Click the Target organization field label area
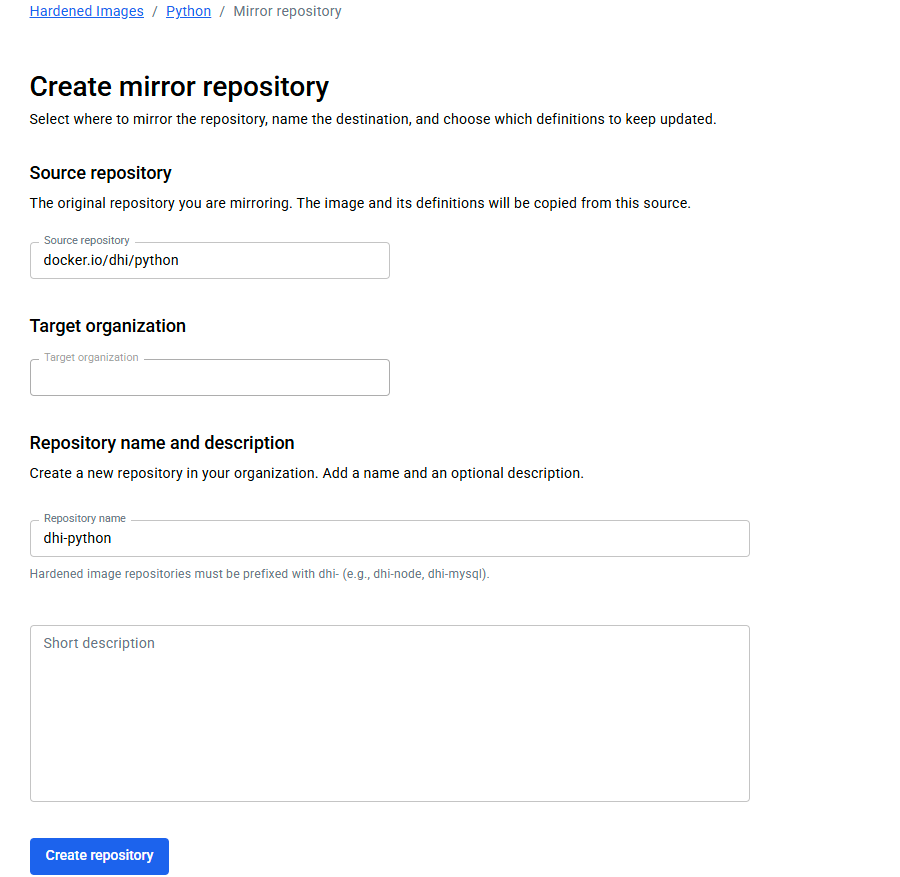Image resolution: width=900 pixels, height=877 pixels. [x=91, y=357]
